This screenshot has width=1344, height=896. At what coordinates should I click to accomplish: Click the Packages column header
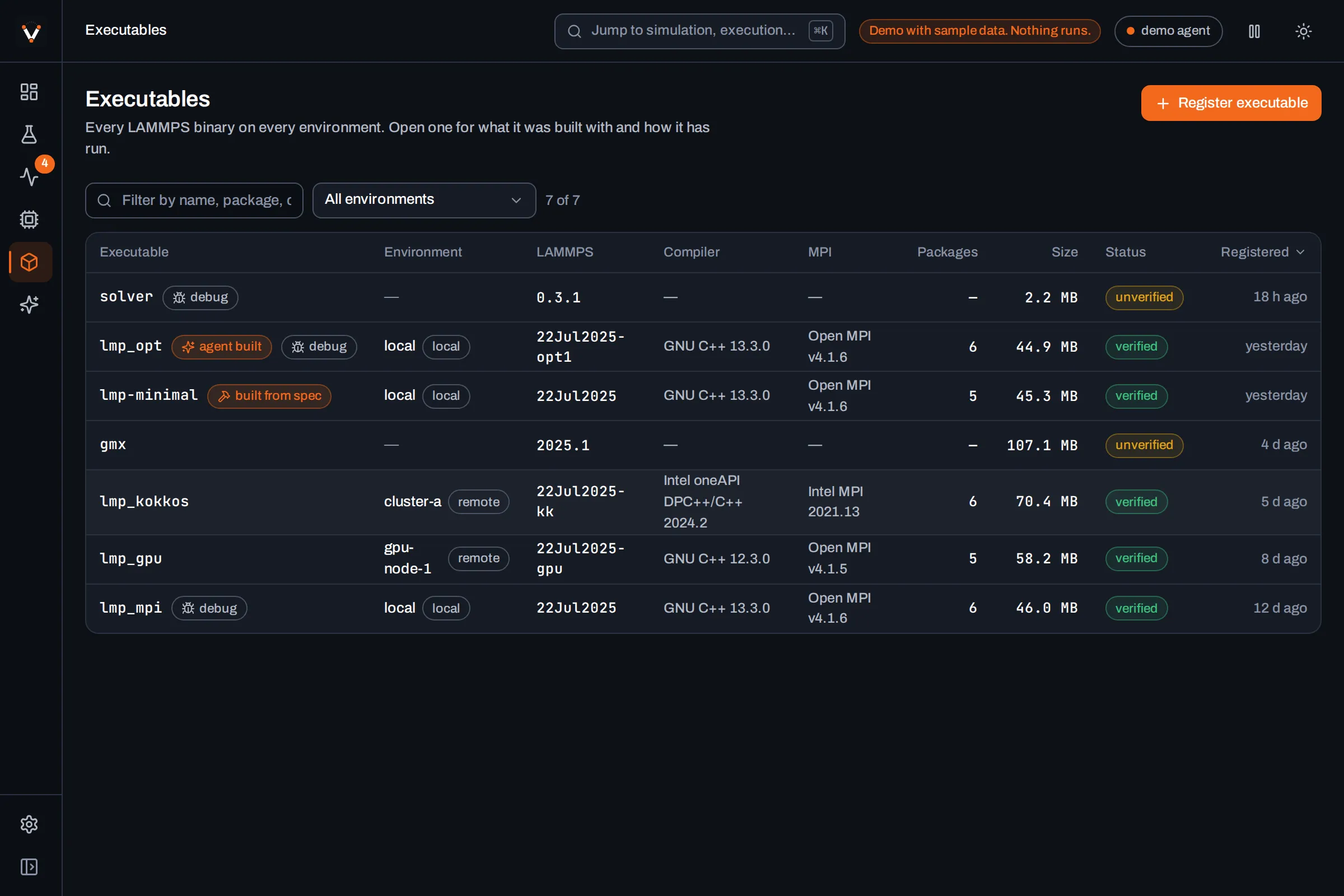[x=947, y=252]
